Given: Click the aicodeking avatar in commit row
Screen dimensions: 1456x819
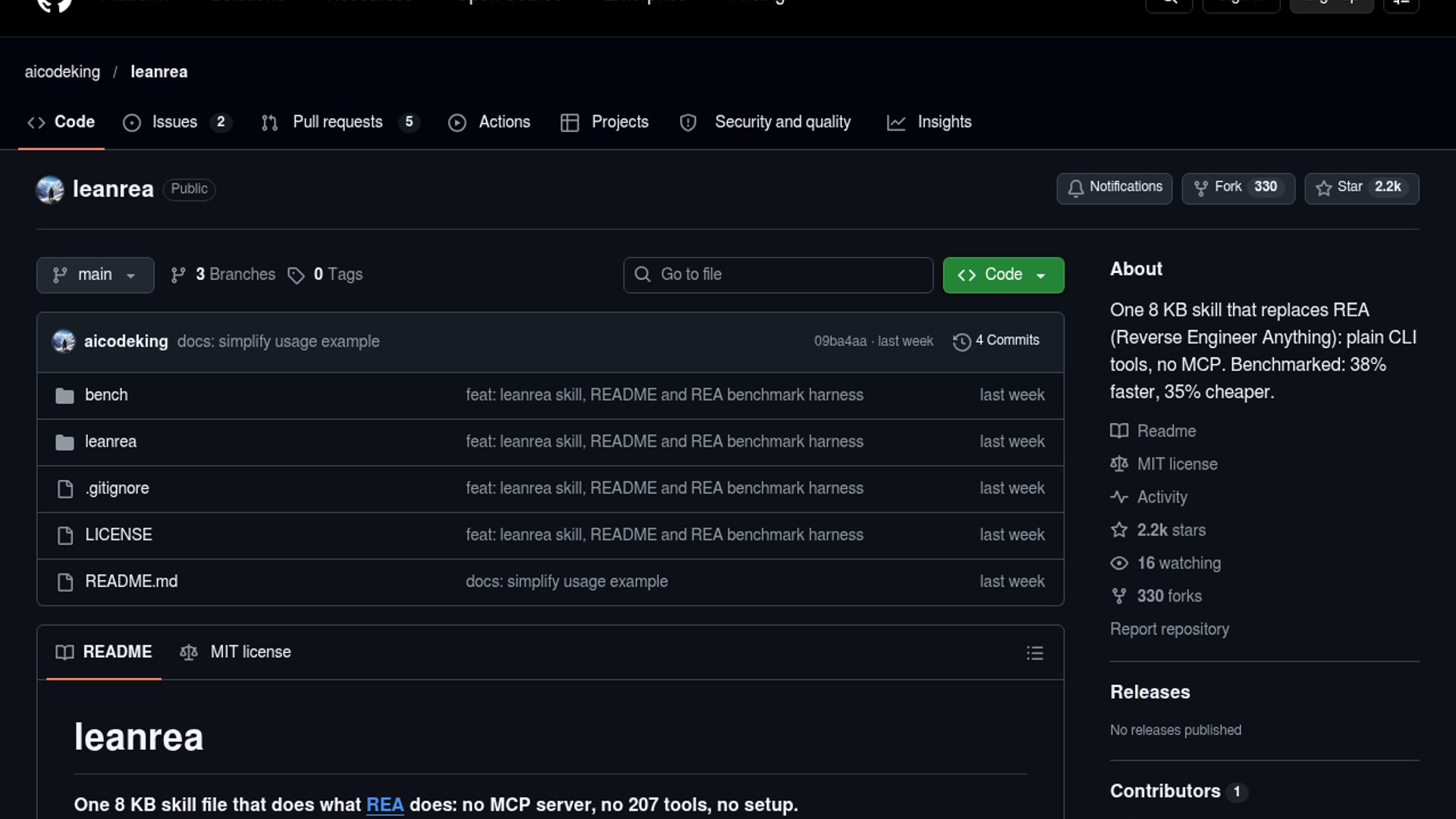Looking at the screenshot, I should 64,341.
